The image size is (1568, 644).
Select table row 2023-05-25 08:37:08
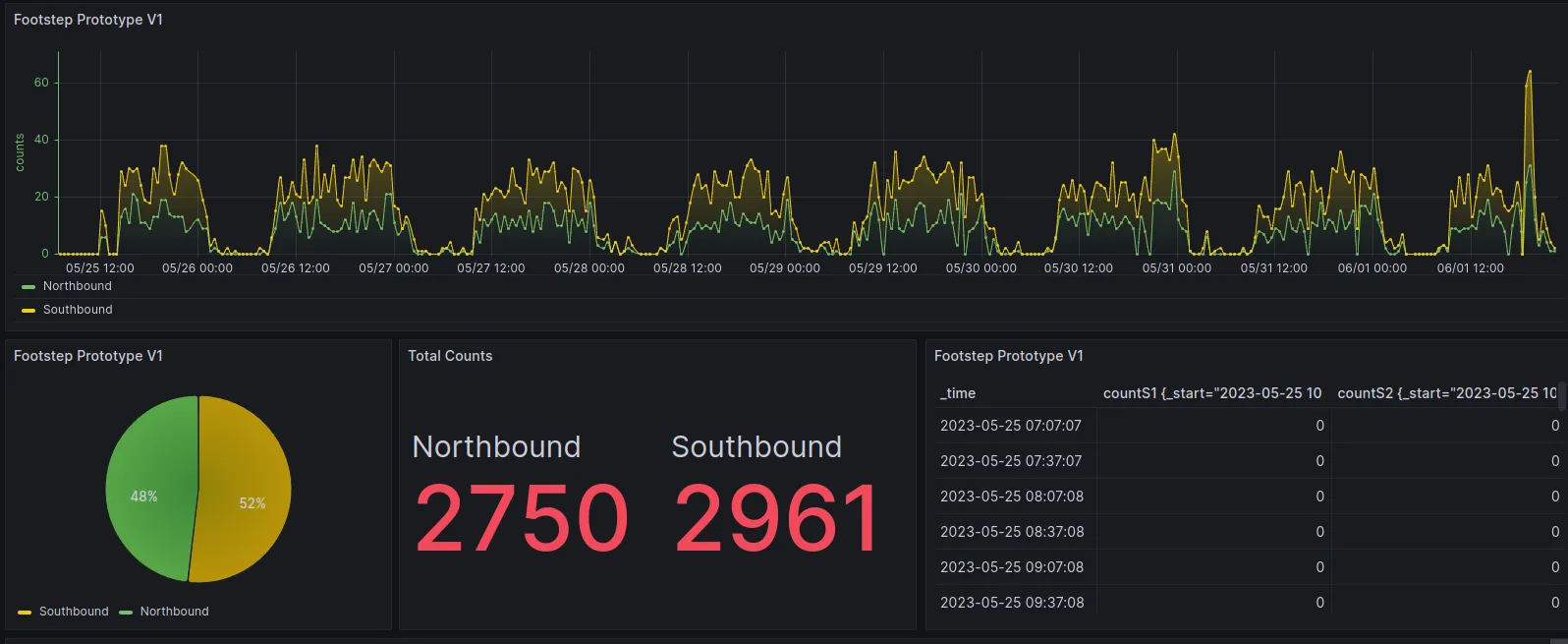[1248, 532]
